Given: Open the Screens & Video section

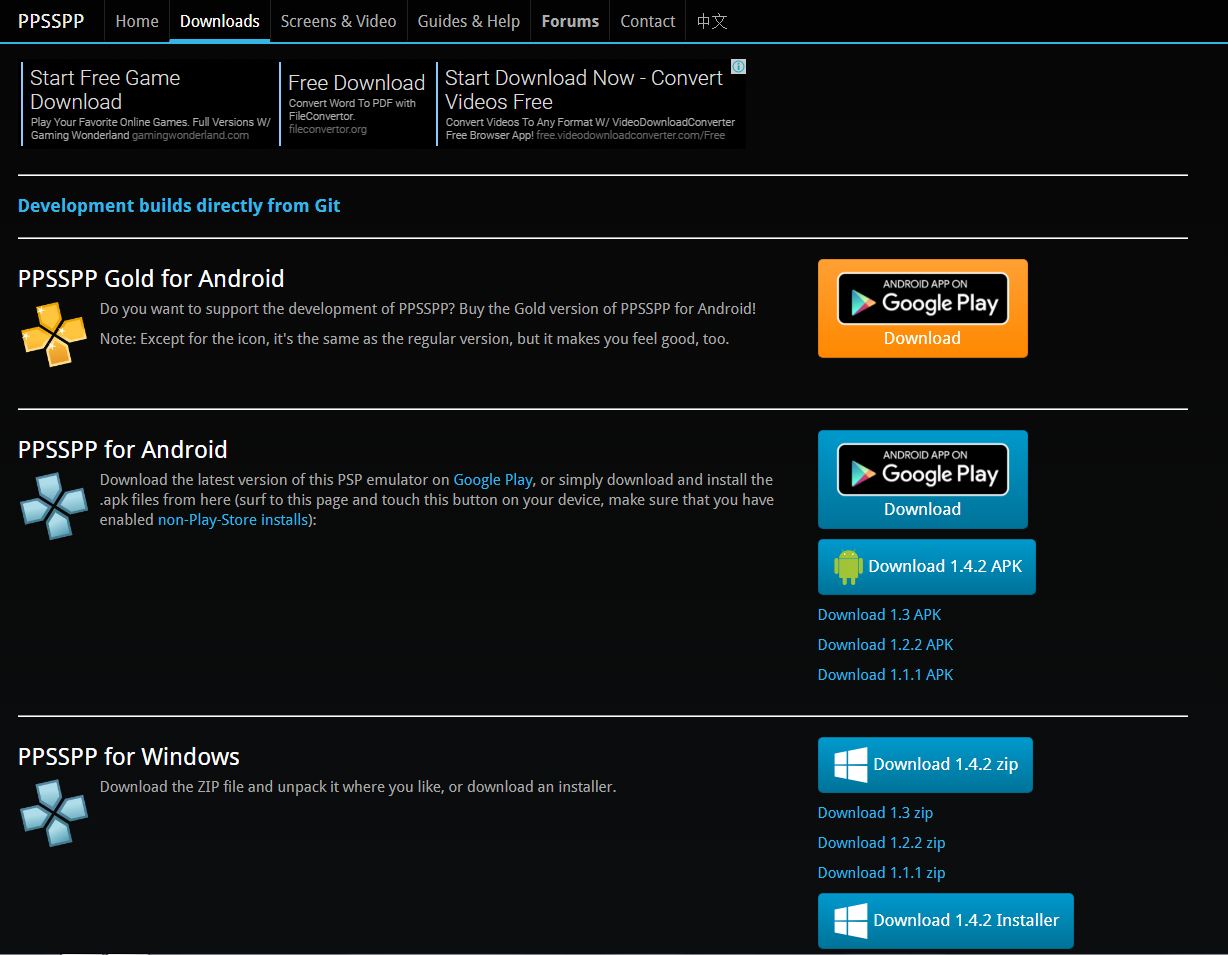Looking at the screenshot, I should [x=338, y=20].
